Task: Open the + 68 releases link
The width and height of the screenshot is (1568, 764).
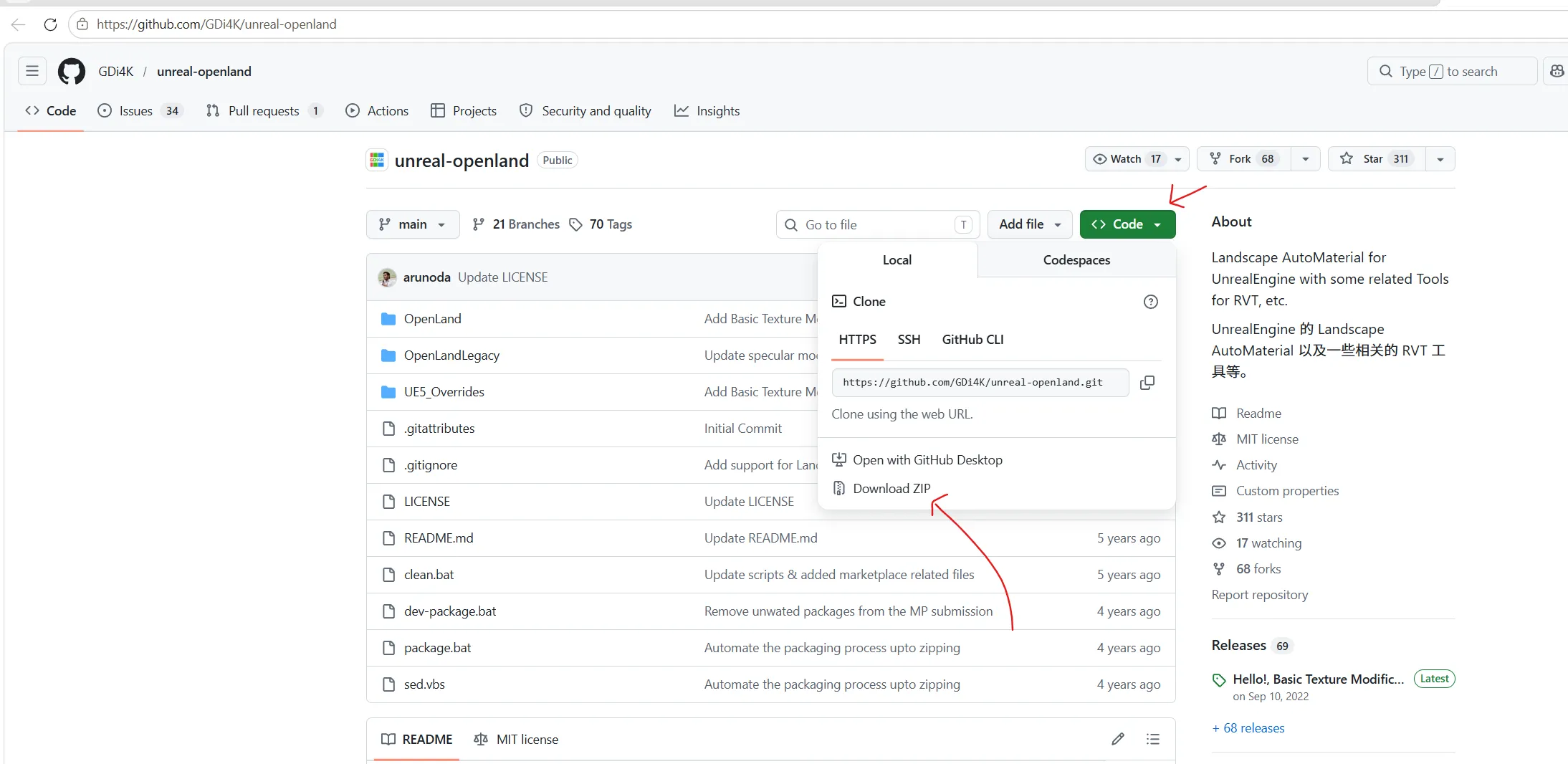Action: click(1248, 728)
